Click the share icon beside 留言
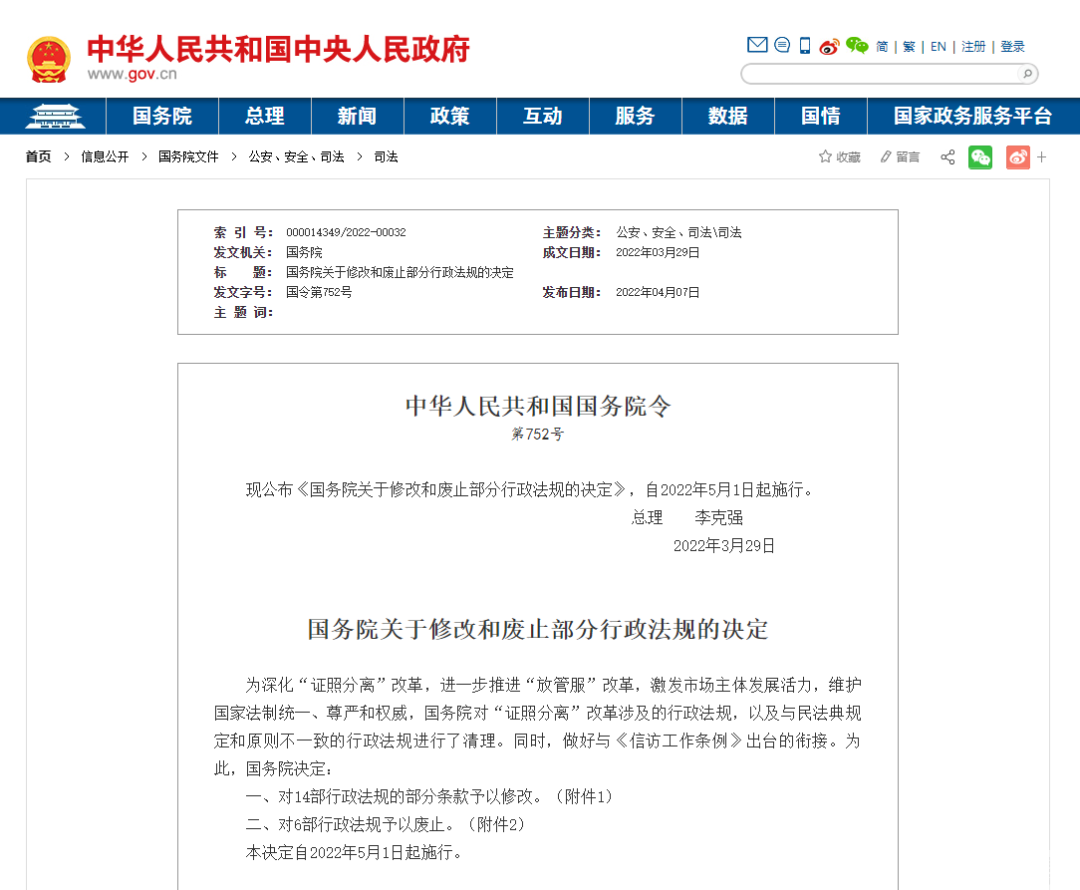This screenshot has width=1080, height=890. point(947,157)
